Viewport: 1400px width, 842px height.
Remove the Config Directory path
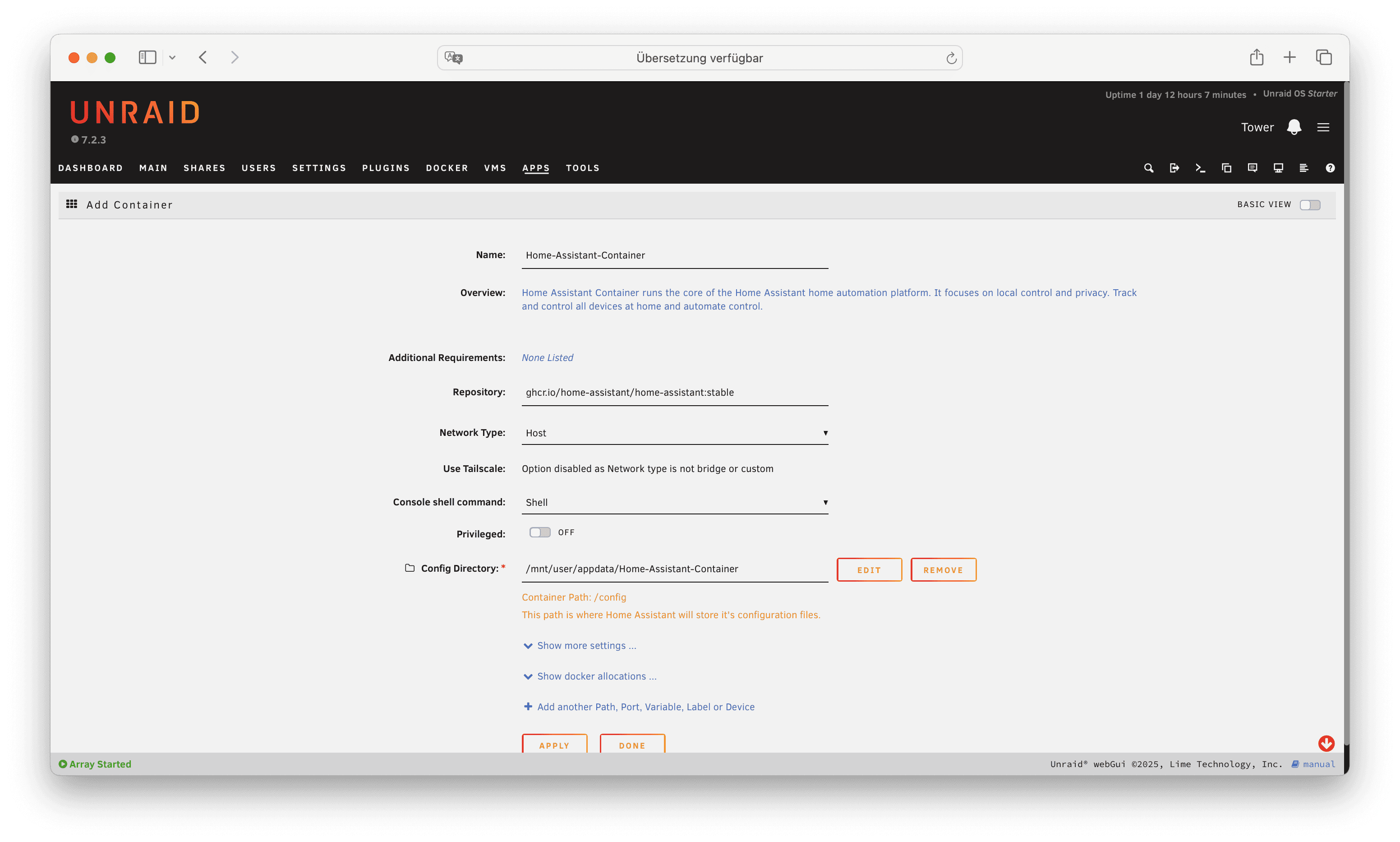942,569
